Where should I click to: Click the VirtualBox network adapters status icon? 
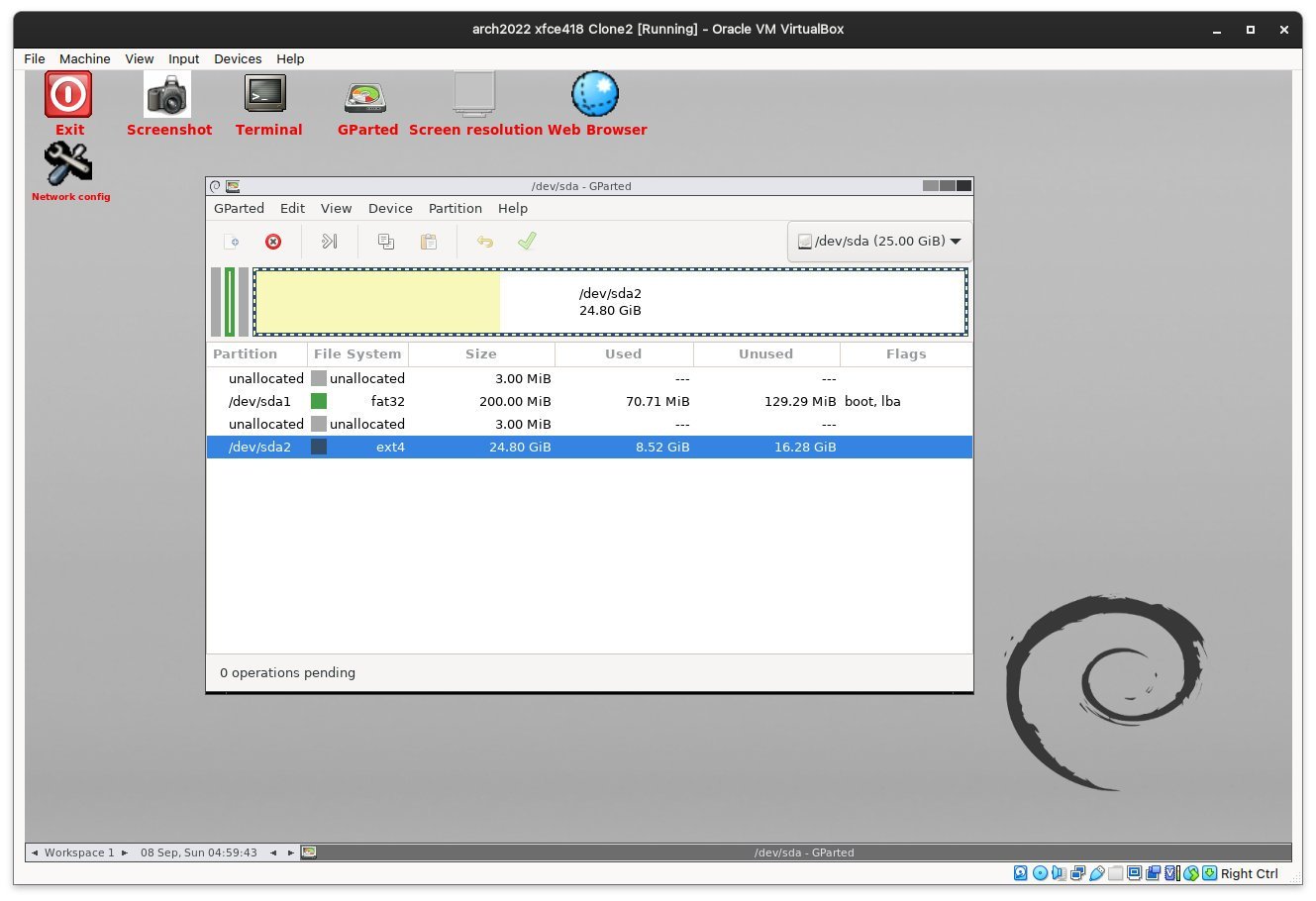click(1077, 873)
